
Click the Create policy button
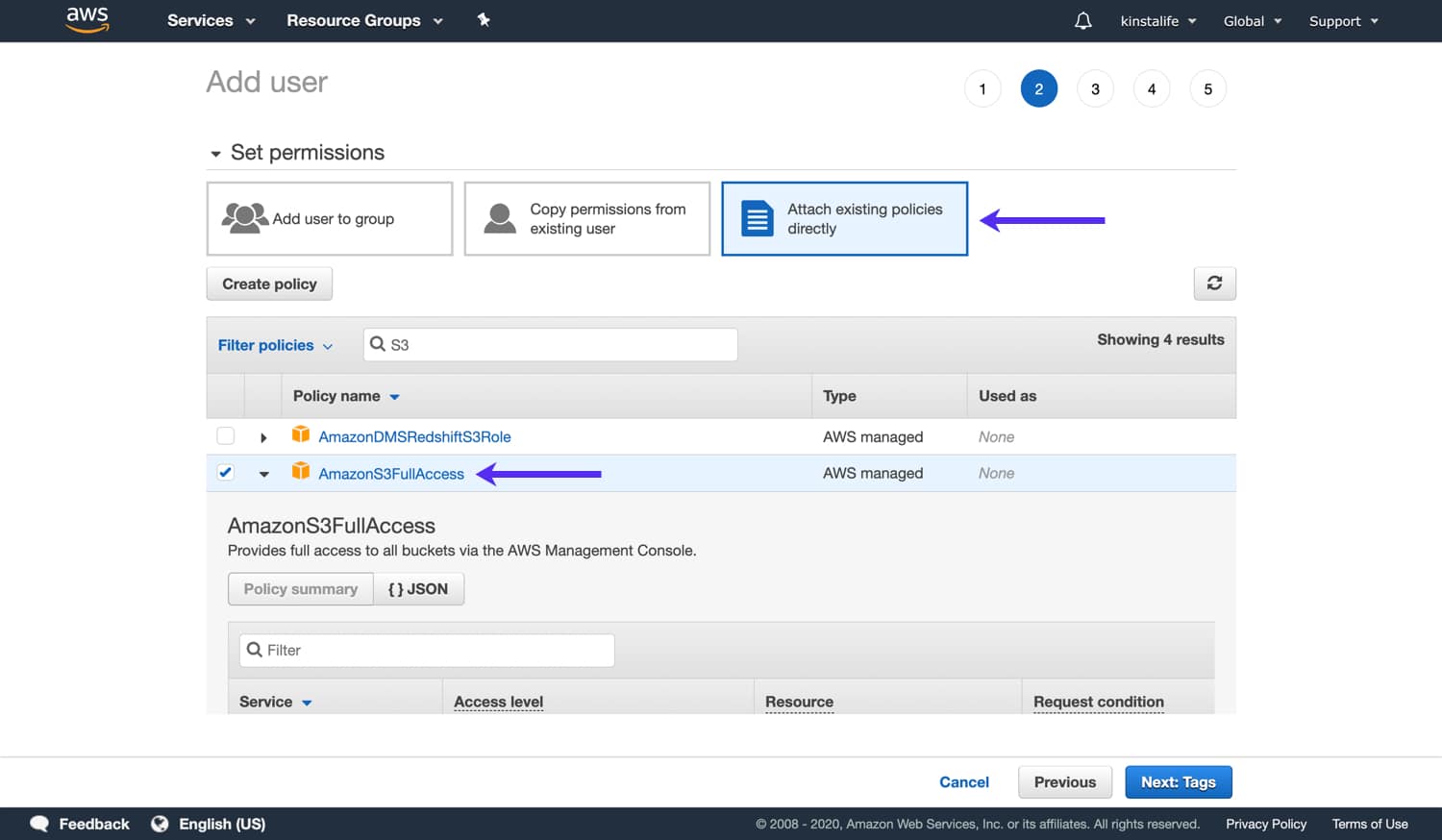click(268, 283)
